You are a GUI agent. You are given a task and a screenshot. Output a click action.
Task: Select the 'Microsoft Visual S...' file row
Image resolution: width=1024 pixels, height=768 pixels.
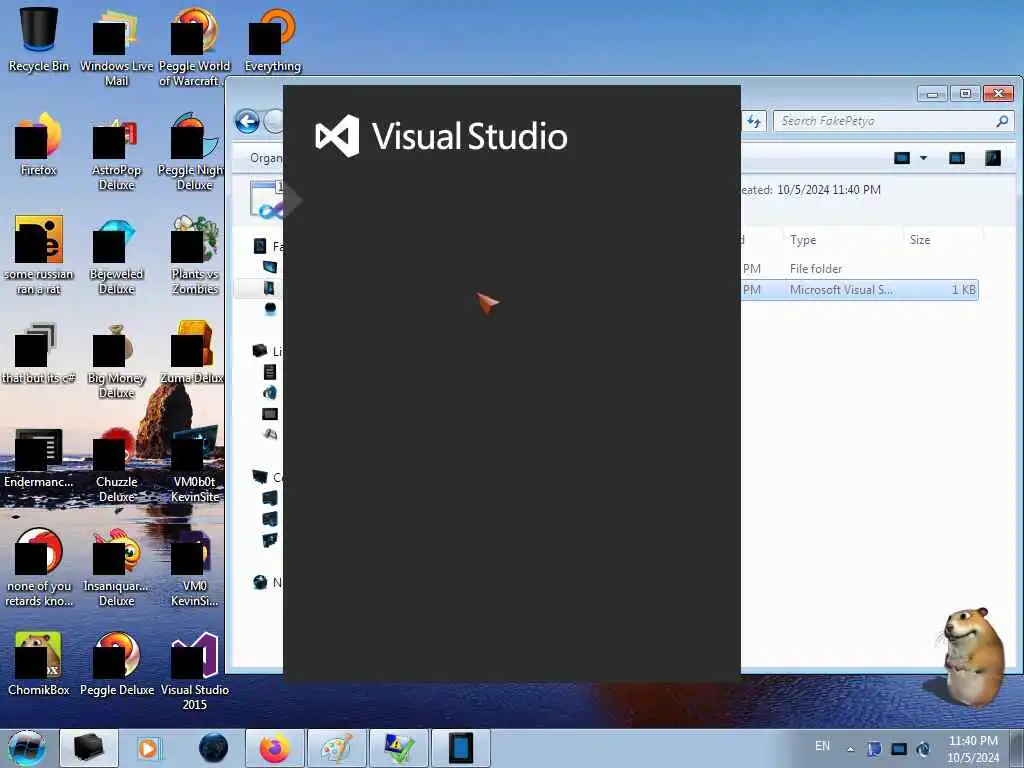coord(860,289)
